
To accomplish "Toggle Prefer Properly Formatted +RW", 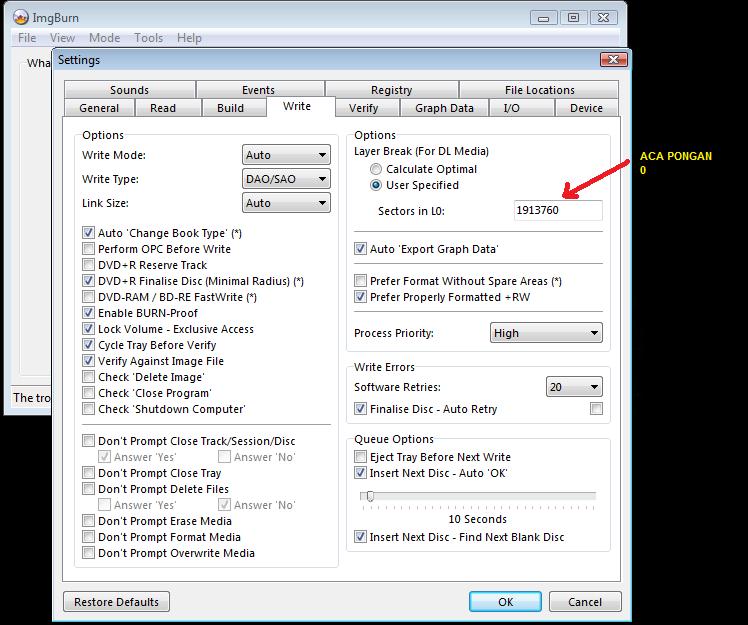I will coord(360,297).
